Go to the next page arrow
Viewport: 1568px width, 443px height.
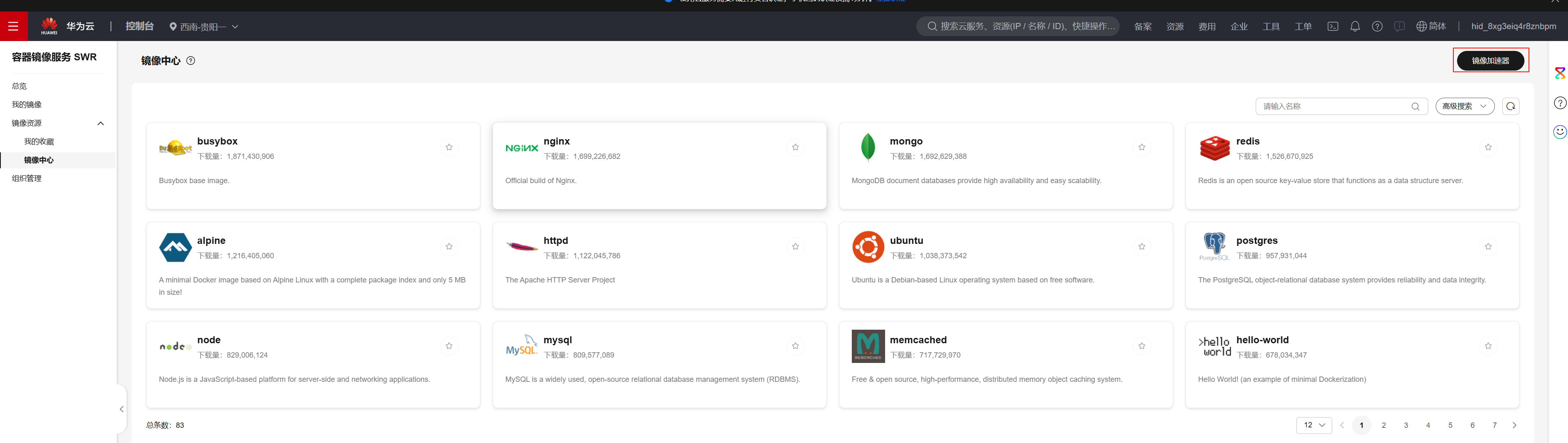tap(1515, 425)
